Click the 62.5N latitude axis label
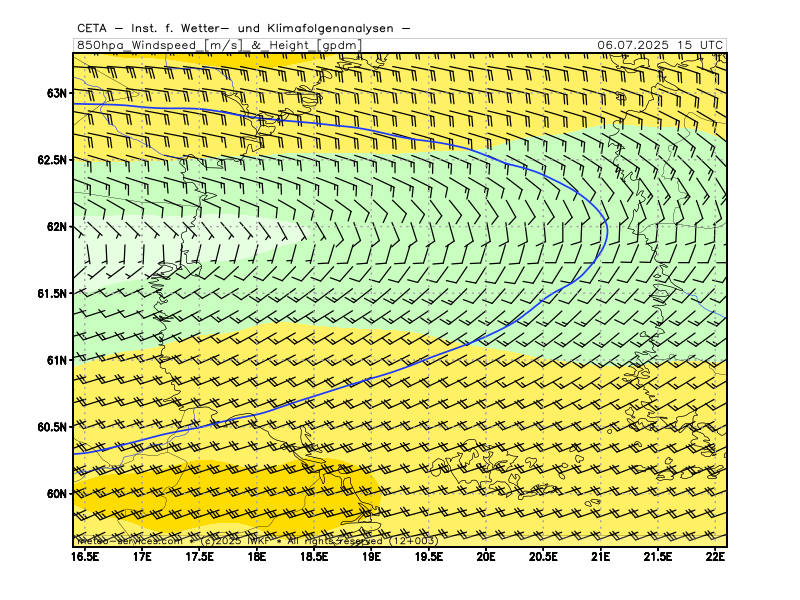This screenshot has height=600, width=800. 52,160
